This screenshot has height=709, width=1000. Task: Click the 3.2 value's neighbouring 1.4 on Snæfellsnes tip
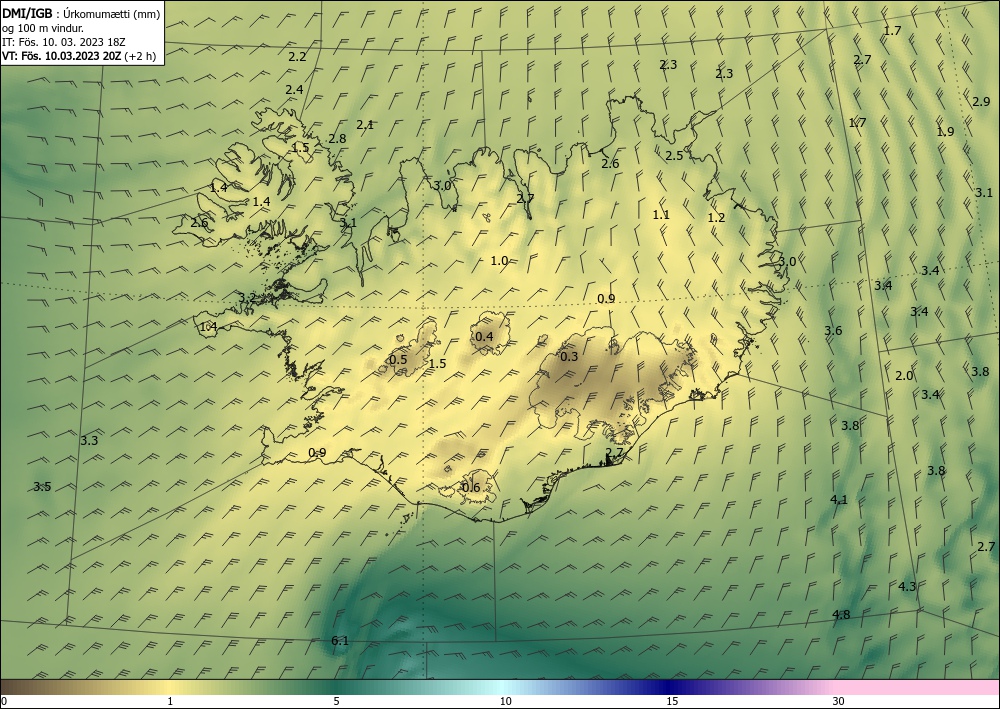pyautogui.click(x=209, y=327)
